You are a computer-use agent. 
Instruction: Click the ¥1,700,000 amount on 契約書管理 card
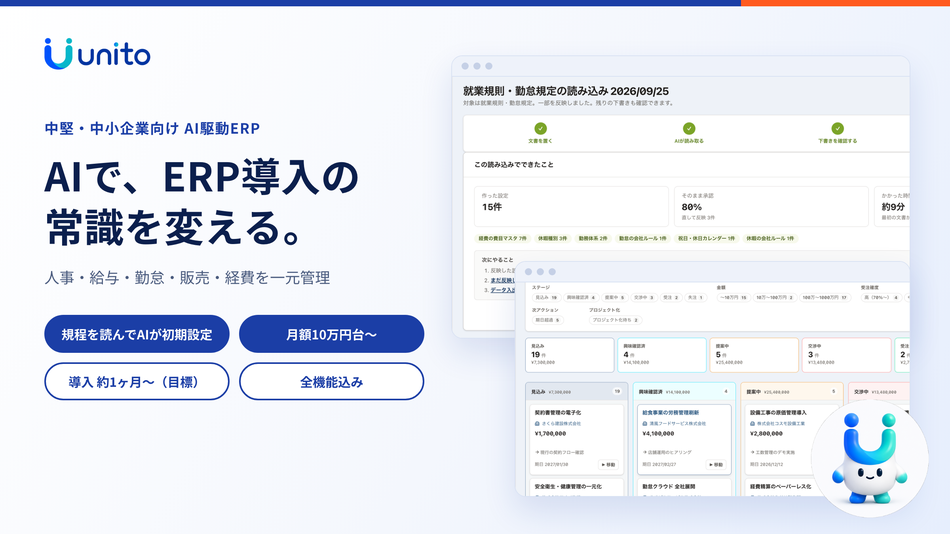click(550, 433)
